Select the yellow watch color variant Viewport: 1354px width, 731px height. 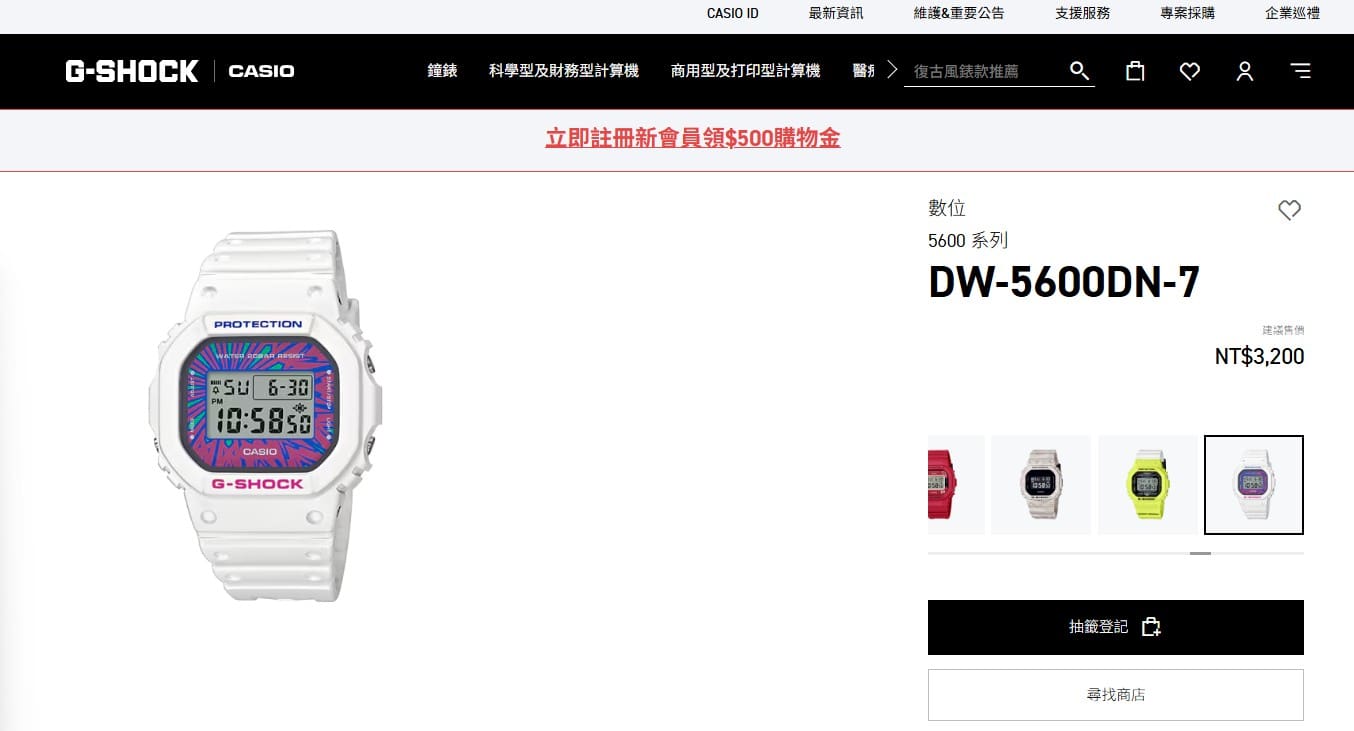click(1147, 485)
